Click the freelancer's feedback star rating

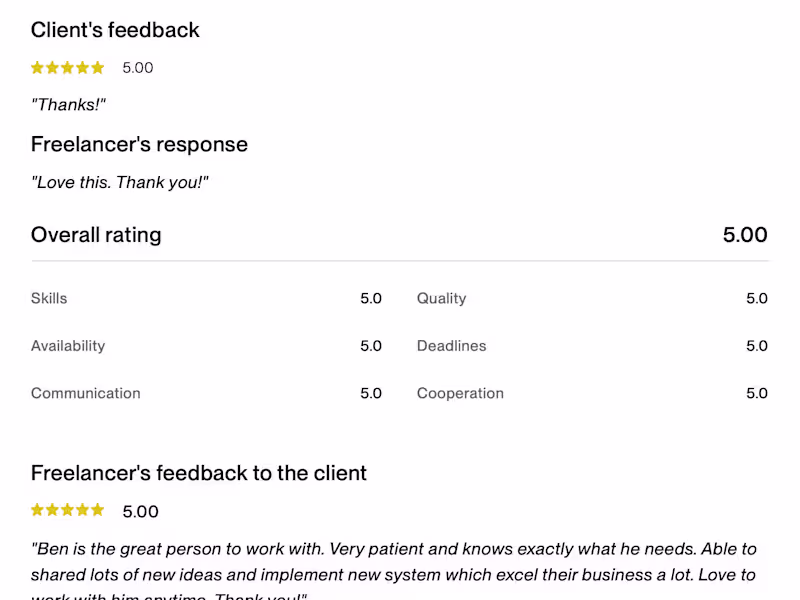tap(67, 510)
